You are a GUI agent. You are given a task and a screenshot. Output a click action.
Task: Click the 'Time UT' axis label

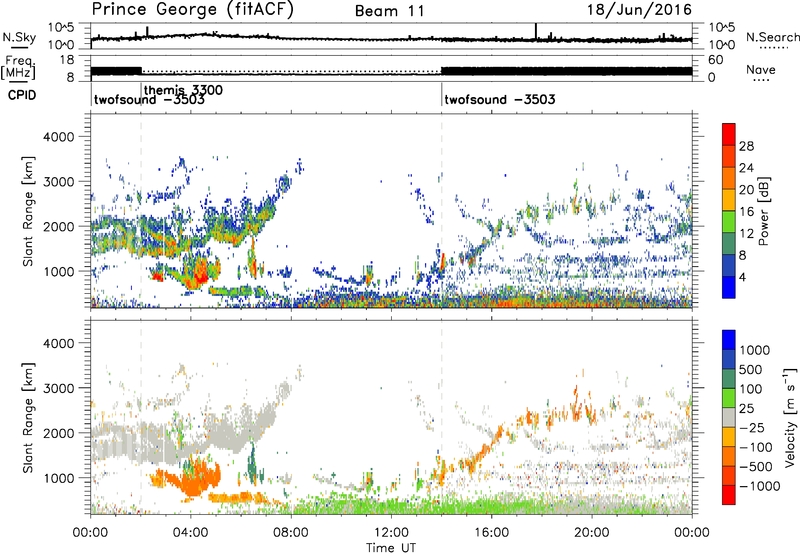(x=391, y=548)
